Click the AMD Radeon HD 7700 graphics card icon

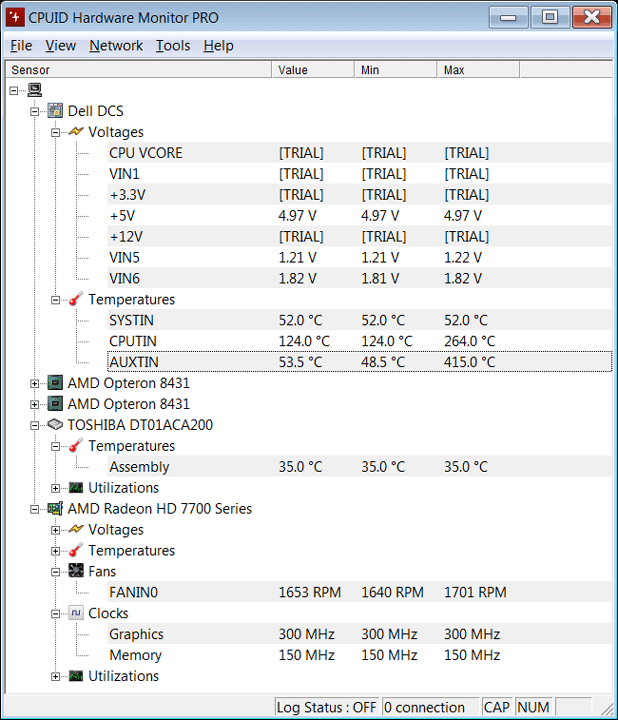click(55, 509)
